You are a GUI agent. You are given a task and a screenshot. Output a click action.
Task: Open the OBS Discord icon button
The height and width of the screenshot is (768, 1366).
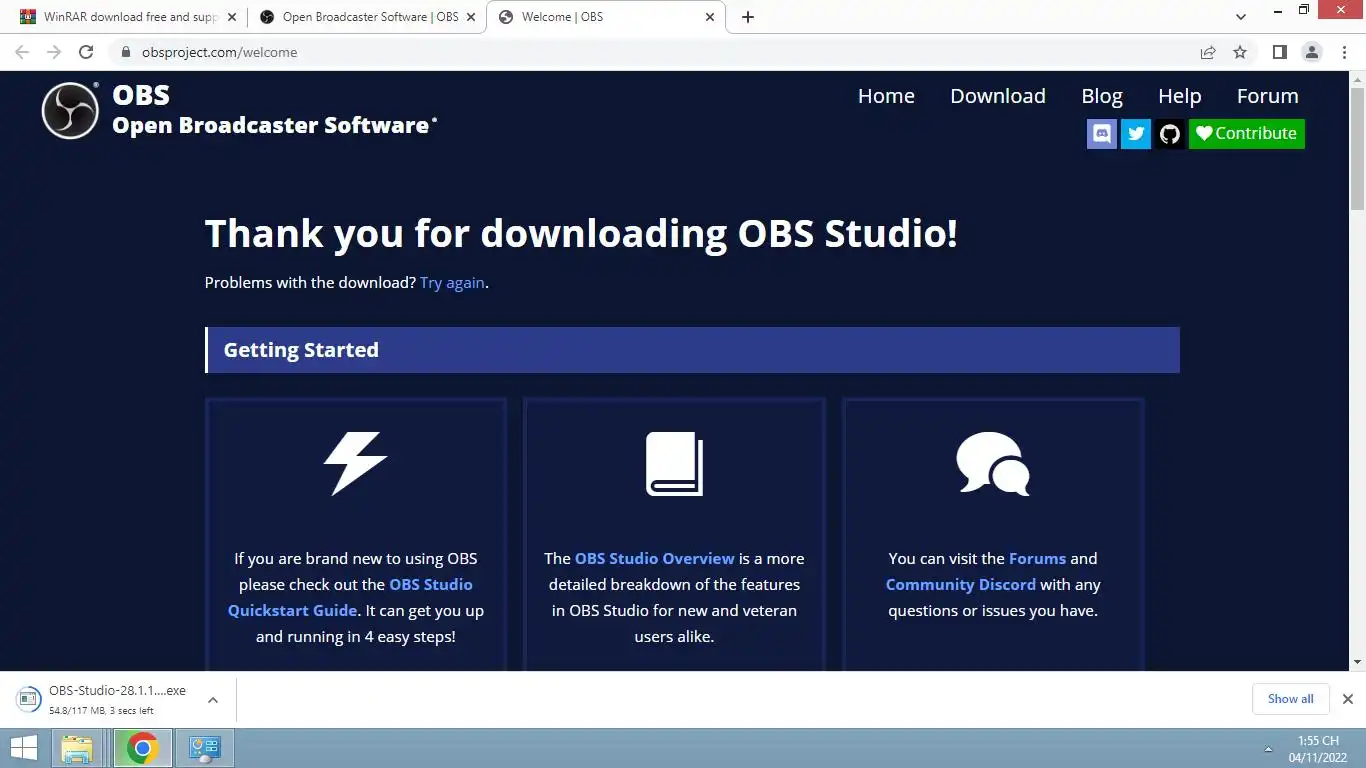[1102, 133]
